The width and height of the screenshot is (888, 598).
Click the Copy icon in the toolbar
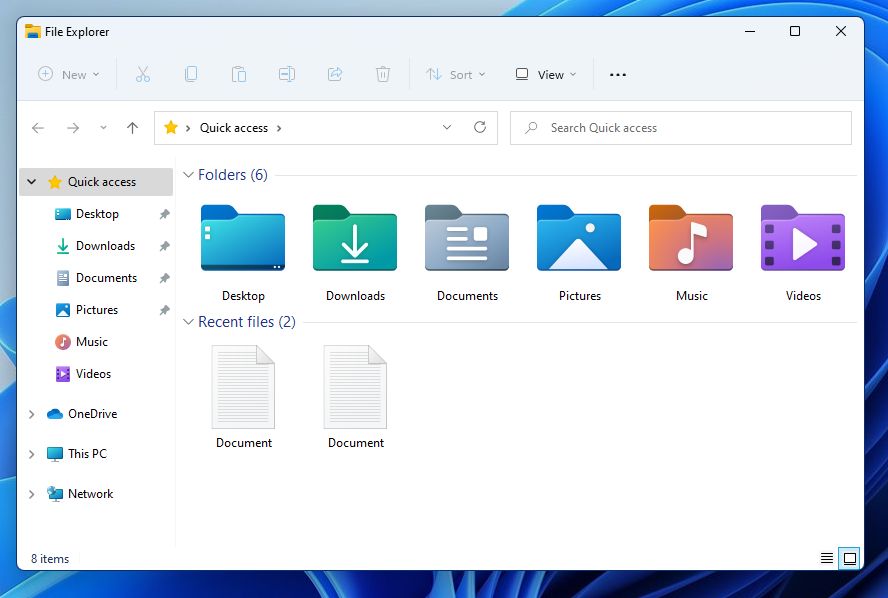pyautogui.click(x=190, y=74)
